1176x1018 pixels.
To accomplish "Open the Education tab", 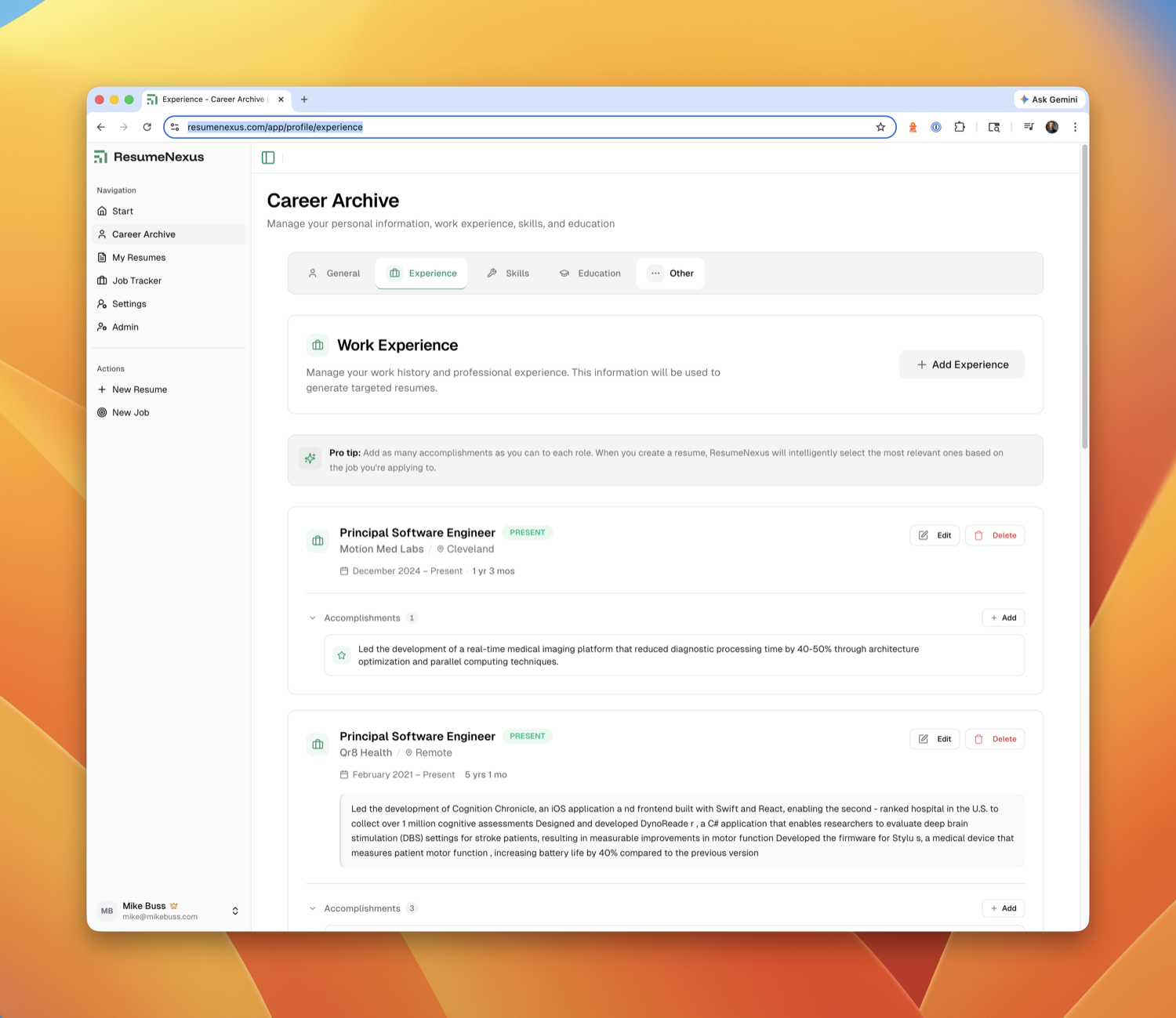I will pyautogui.click(x=590, y=273).
